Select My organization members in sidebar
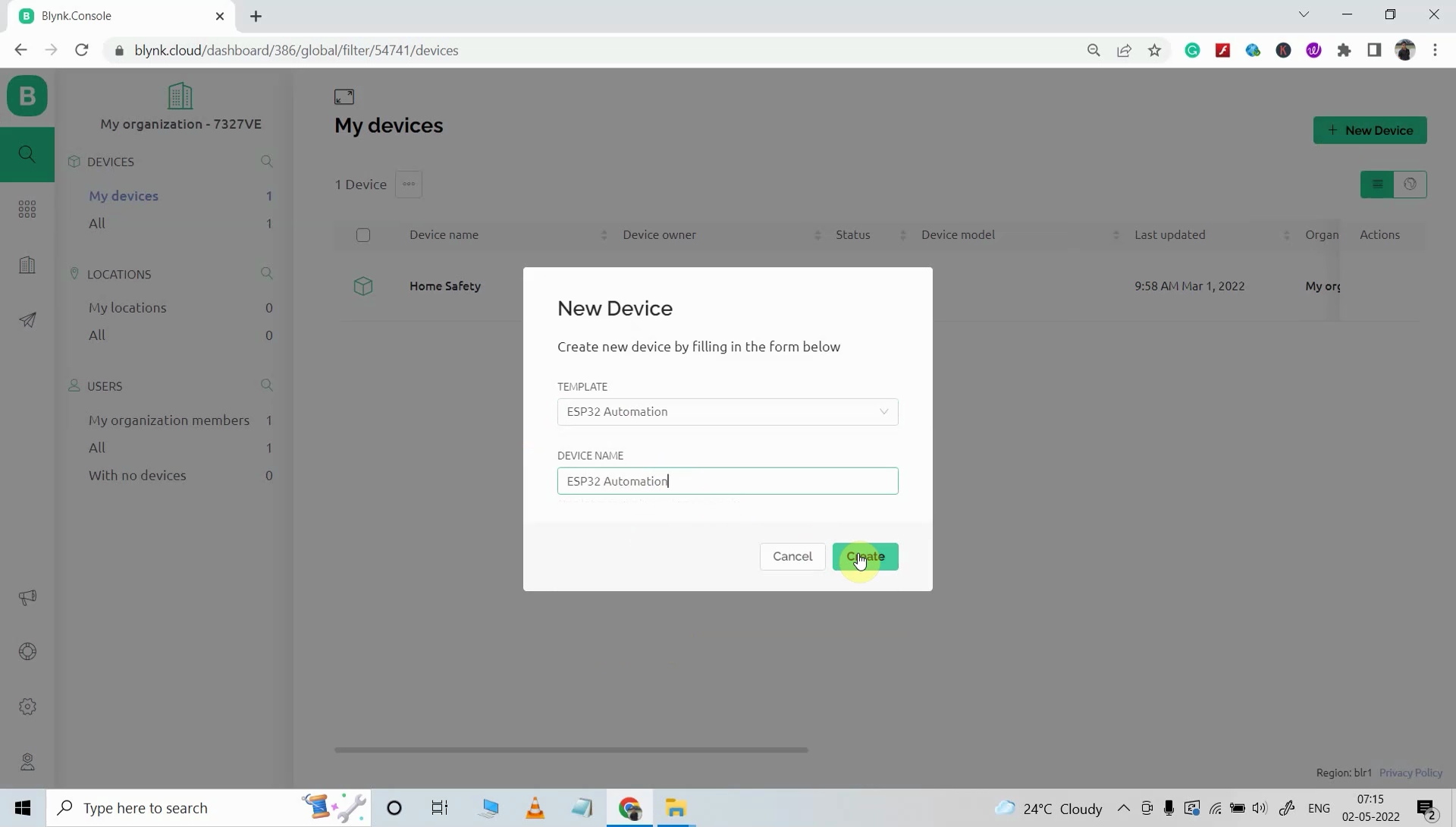Image resolution: width=1456 pixels, height=827 pixels. point(168,420)
